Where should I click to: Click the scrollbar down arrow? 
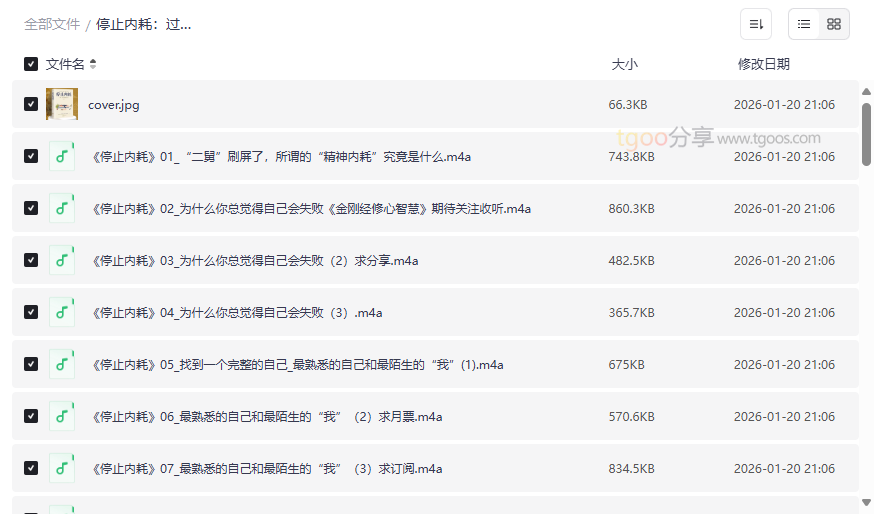click(x=866, y=502)
